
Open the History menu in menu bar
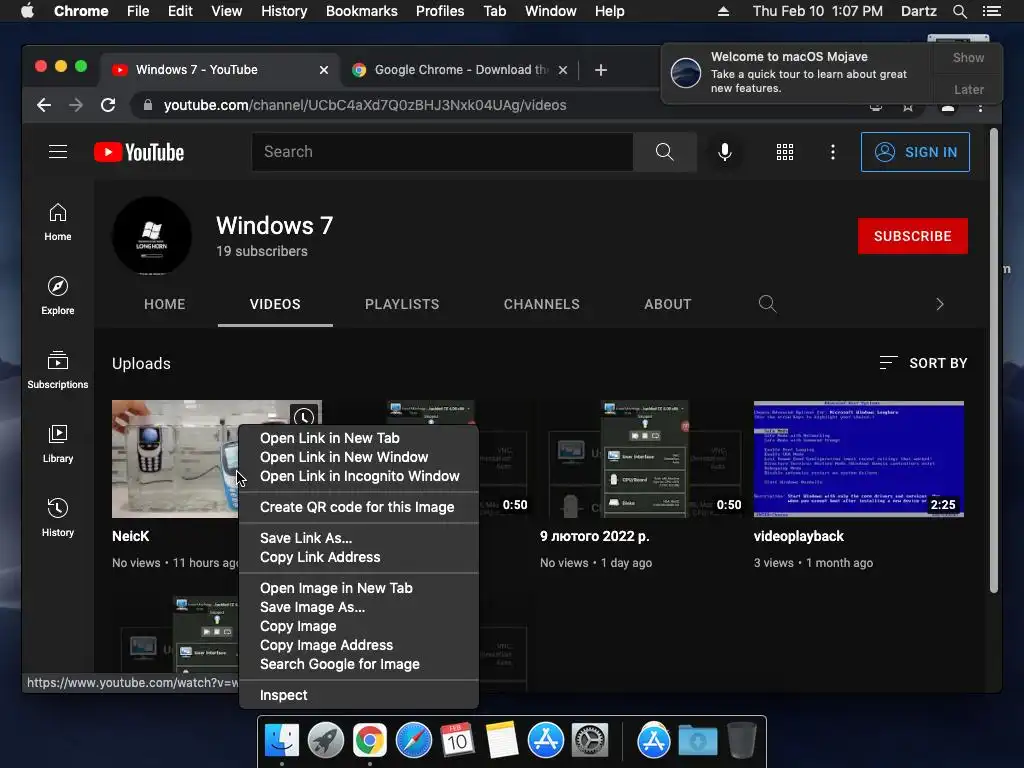point(284,11)
